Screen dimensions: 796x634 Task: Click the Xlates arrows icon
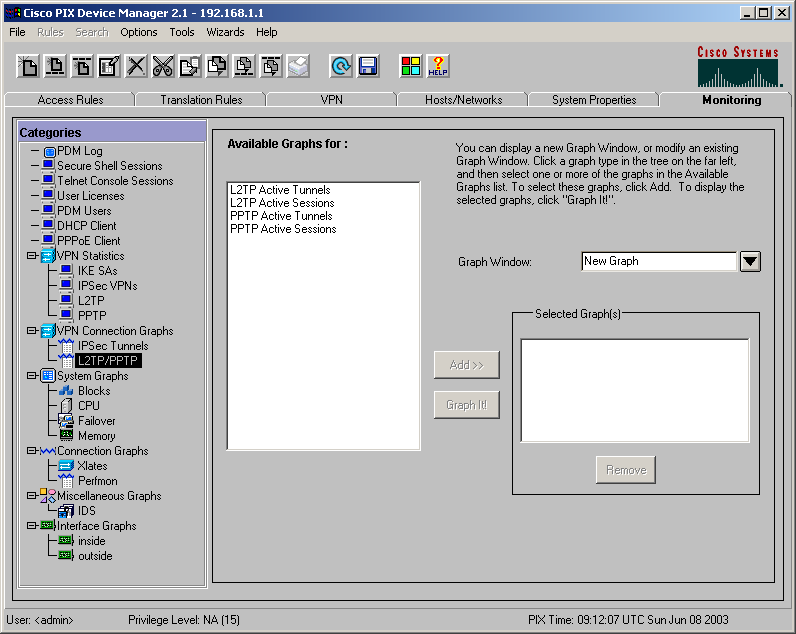[x=66, y=465]
